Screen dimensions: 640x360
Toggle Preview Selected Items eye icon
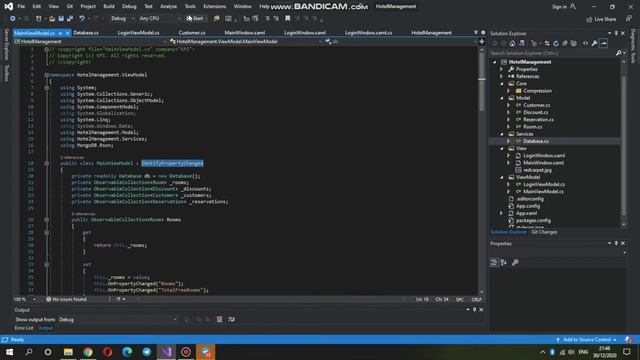click(585, 43)
